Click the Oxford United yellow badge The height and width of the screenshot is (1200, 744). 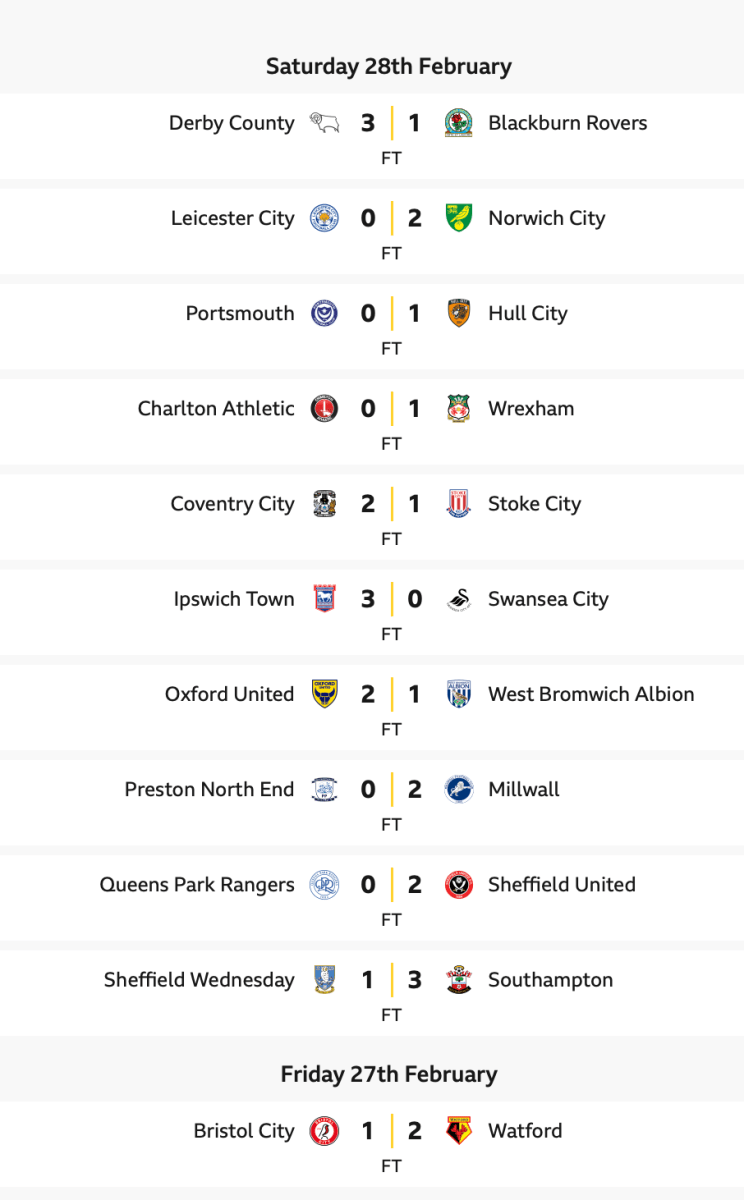click(324, 694)
